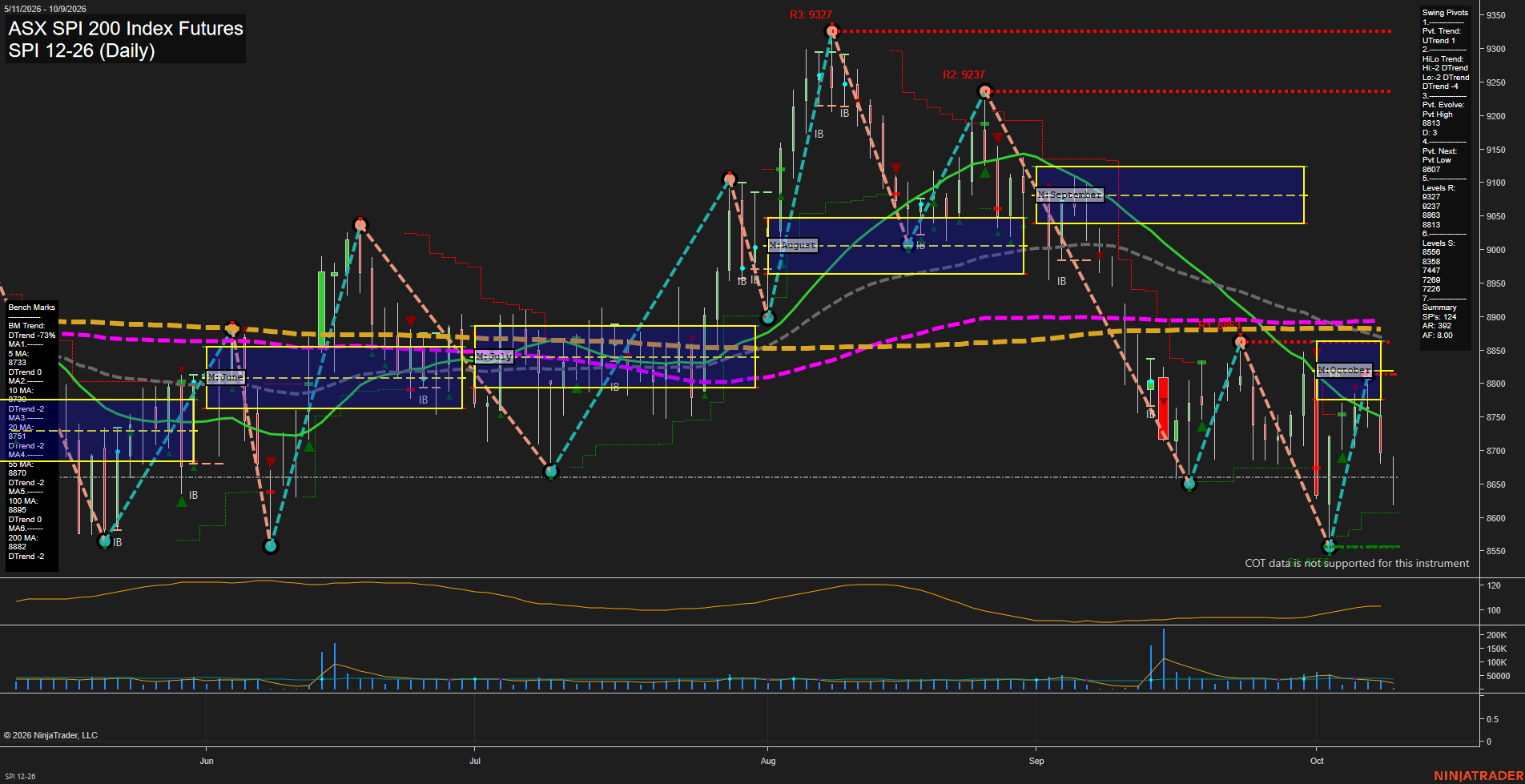Click the 9350 price axis value
Screen dimensions: 1525x784
click(1495, 15)
